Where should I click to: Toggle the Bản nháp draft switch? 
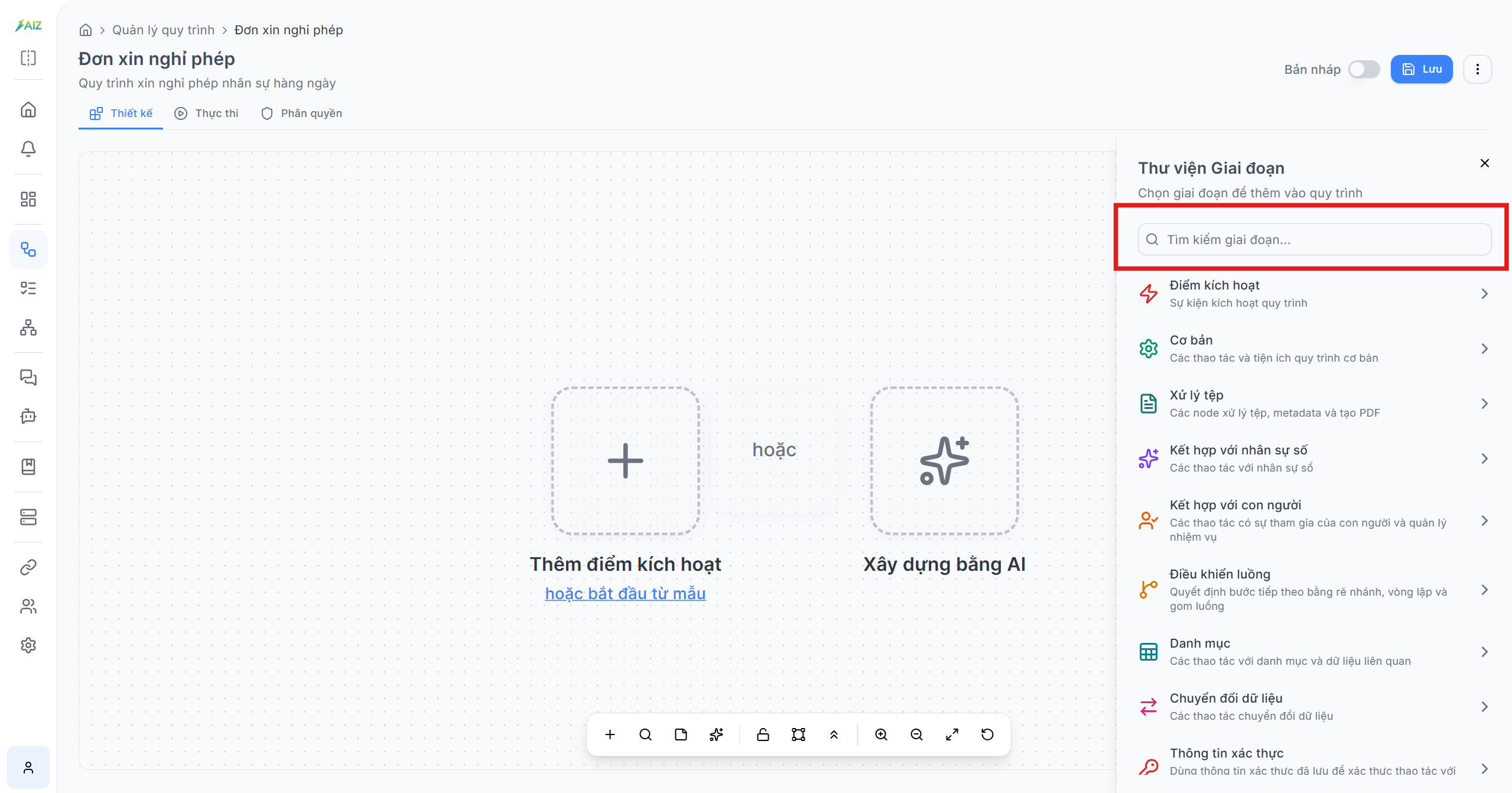point(1364,69)
